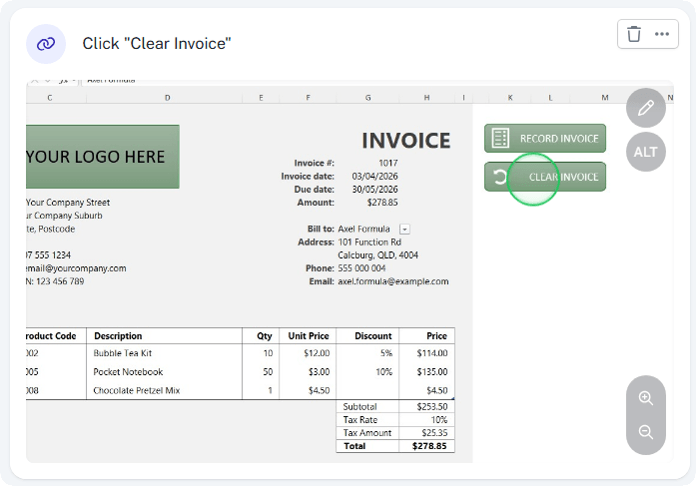Click Bubble Tea Kit description cell
Image resolution: width=696 pixels, height=486 pixels.
coord(123,353)
